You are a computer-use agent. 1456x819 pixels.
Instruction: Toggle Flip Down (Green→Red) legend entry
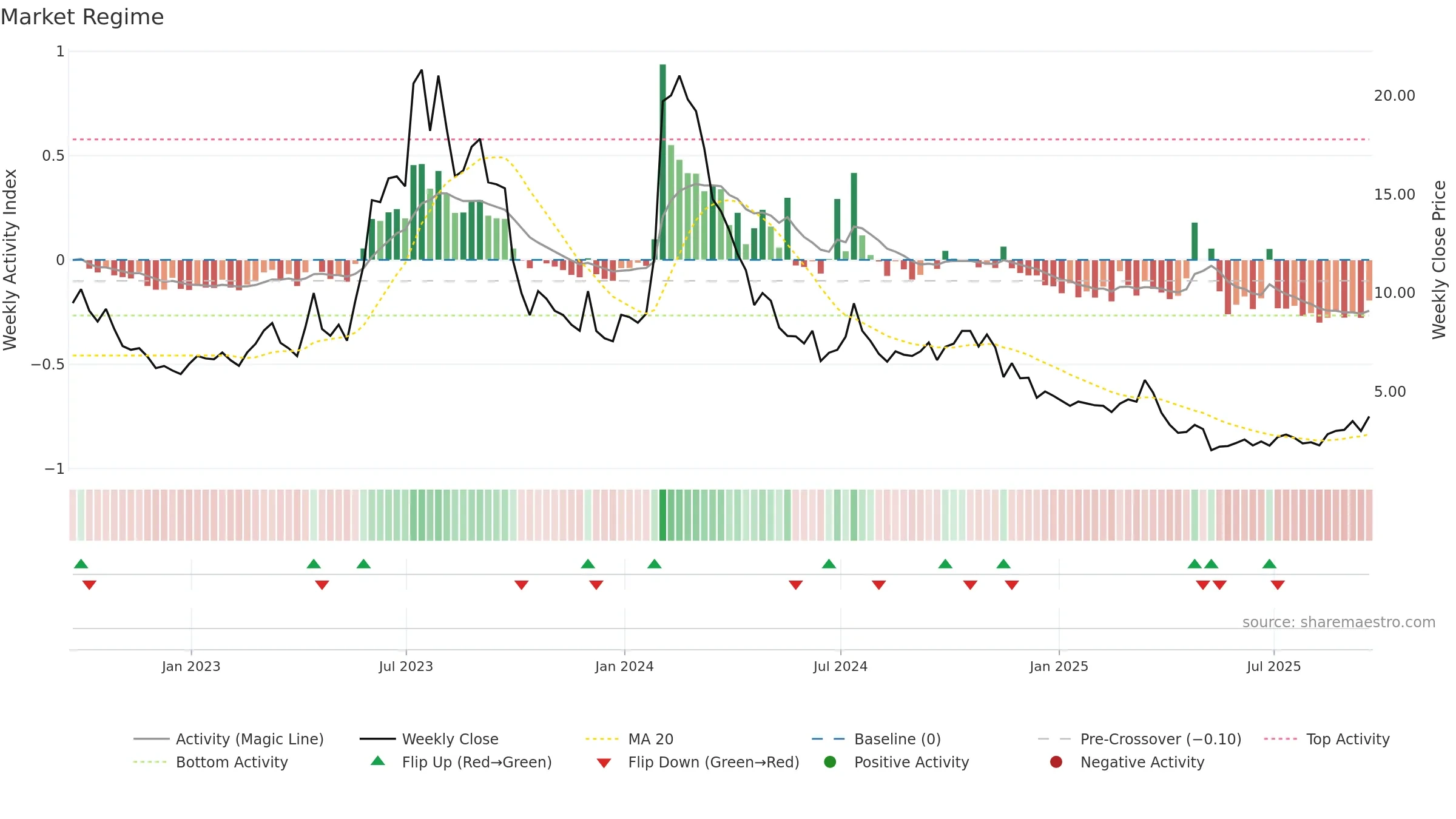point(698,762)
